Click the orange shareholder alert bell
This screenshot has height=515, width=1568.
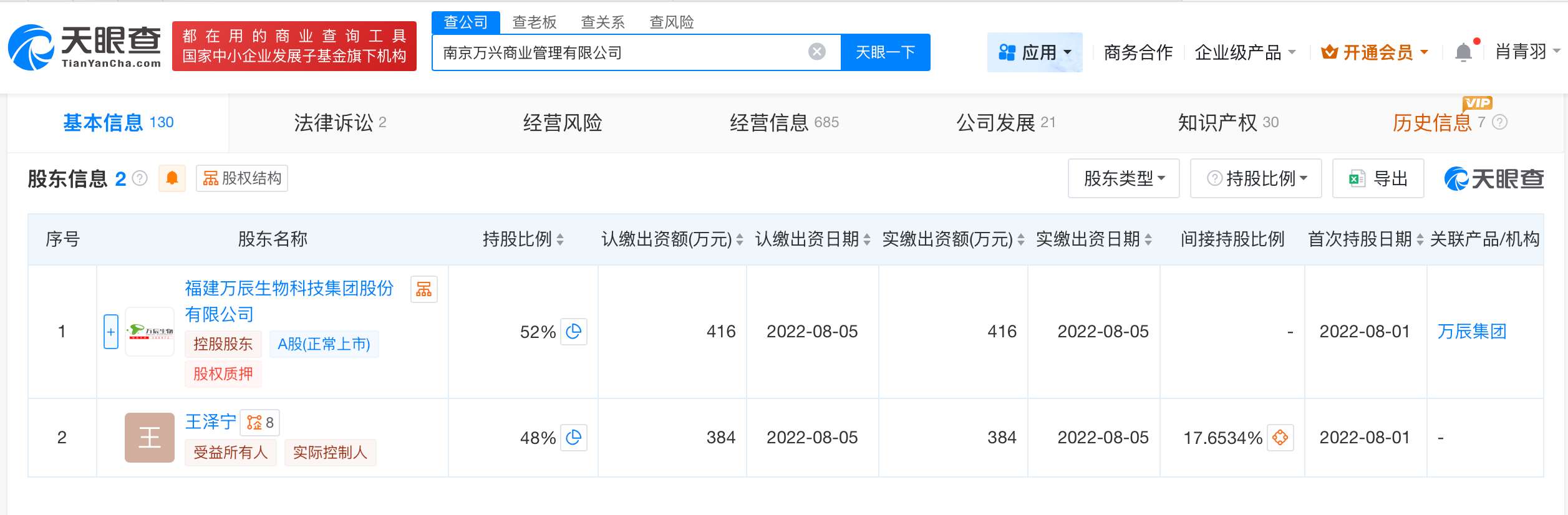(x=172, y=178)
